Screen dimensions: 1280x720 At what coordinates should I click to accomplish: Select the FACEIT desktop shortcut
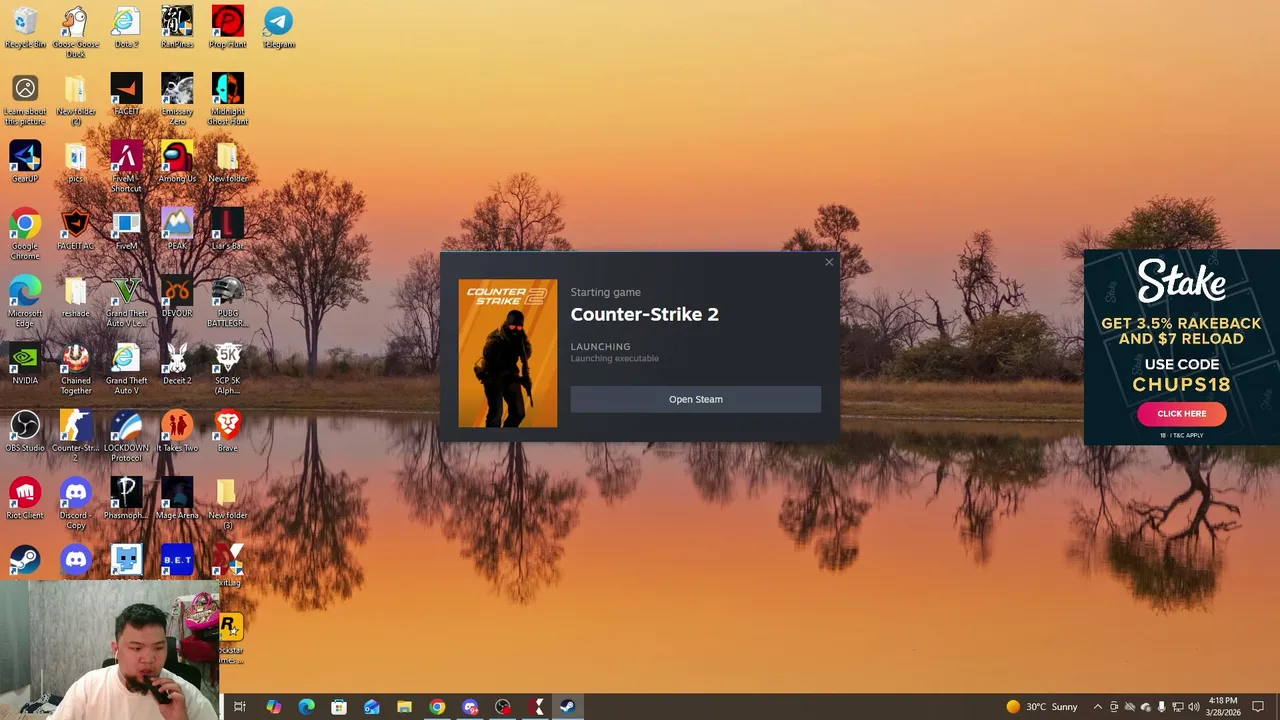[x=126, y=95]
